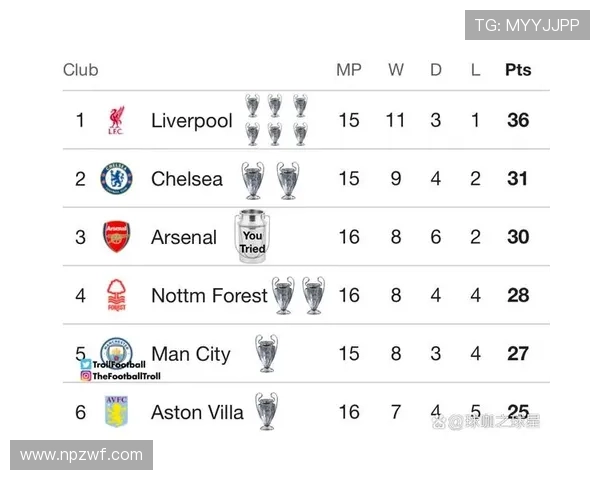
Task: Click the Club column header
Action: pyautogui.click(x=80, y=70)
